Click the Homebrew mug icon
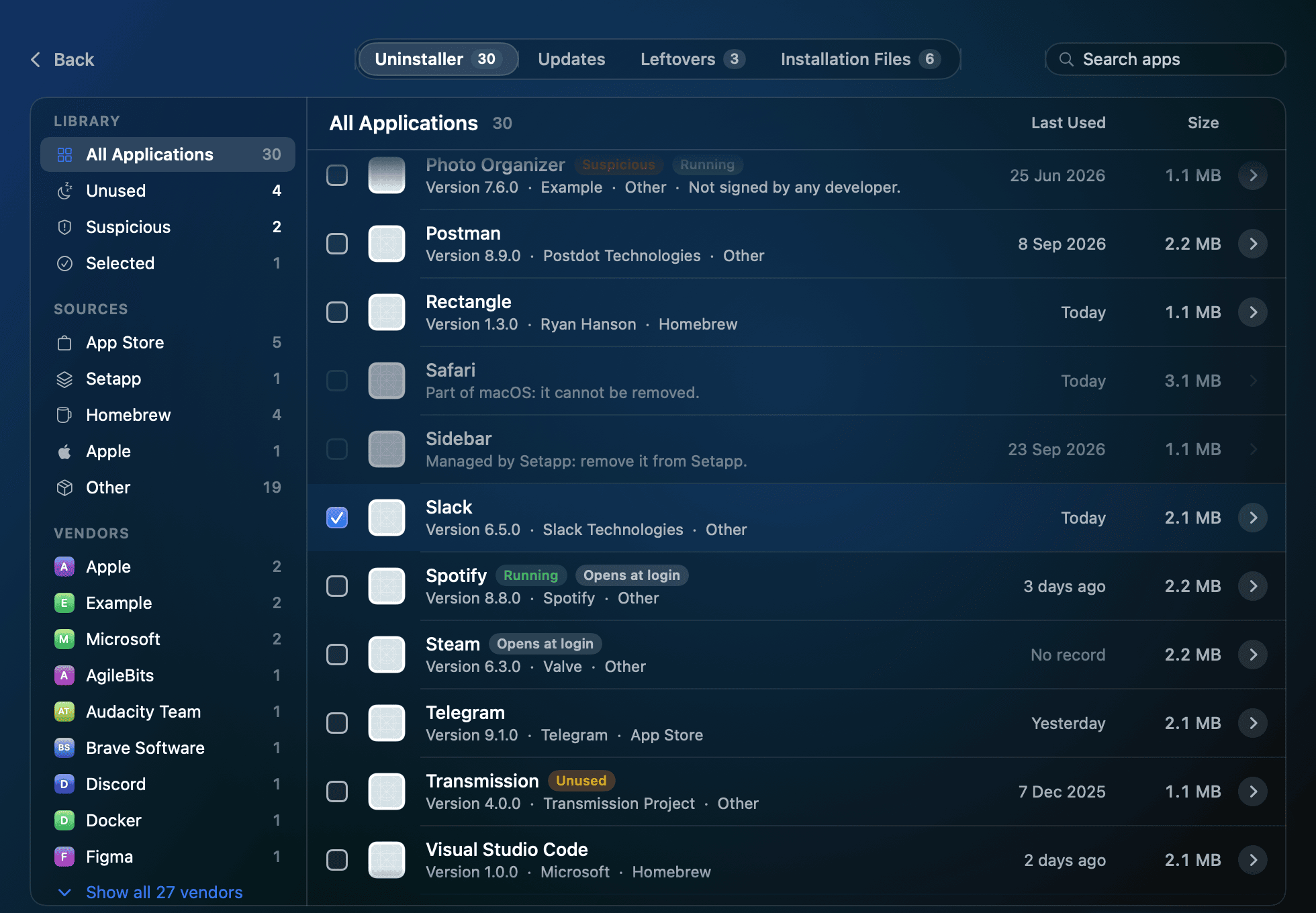The height and width of the screenshot is (913, 1316). click(x=64, y=416)
